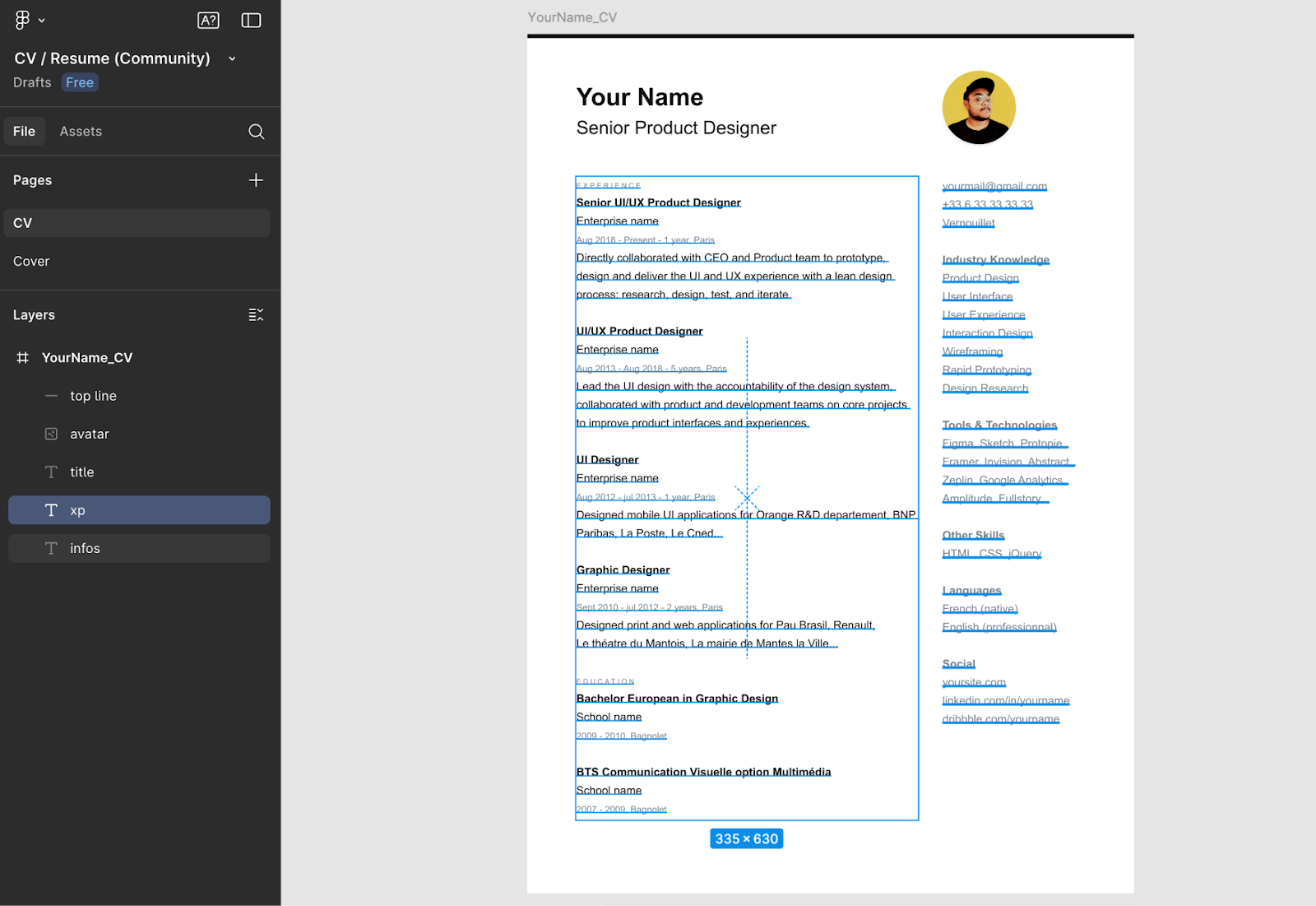Select the File tab
Screen dimensions: 1316x906
tap(25, 131)
